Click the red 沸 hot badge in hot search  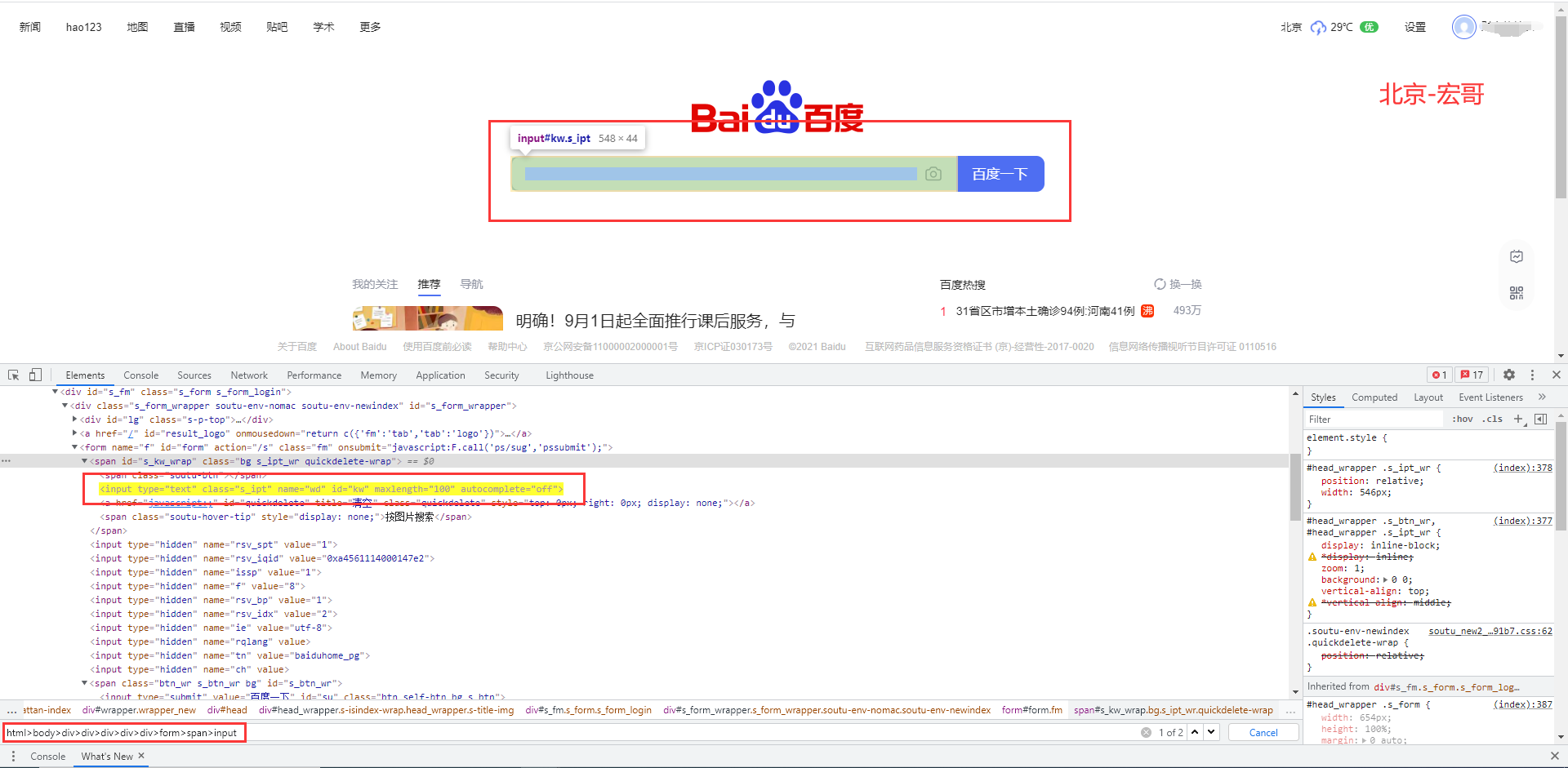pos(1147,311)
